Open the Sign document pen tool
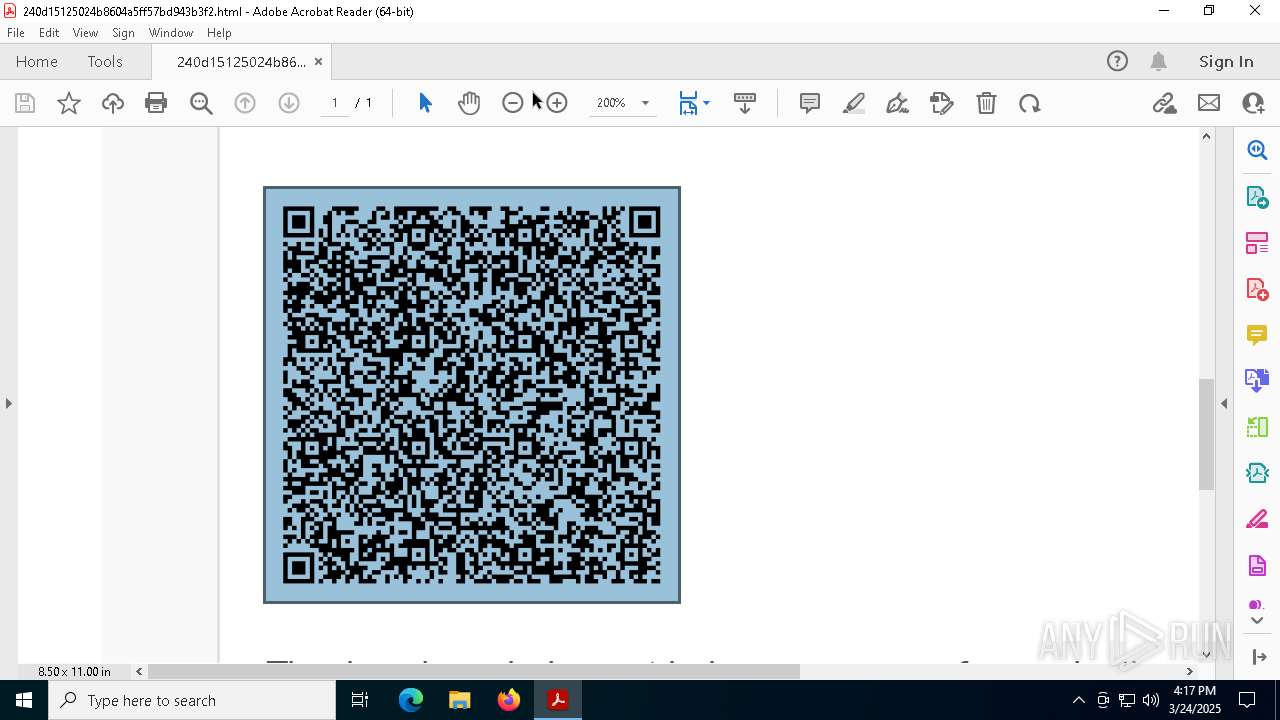1280x720 pixels. point(898,103)
